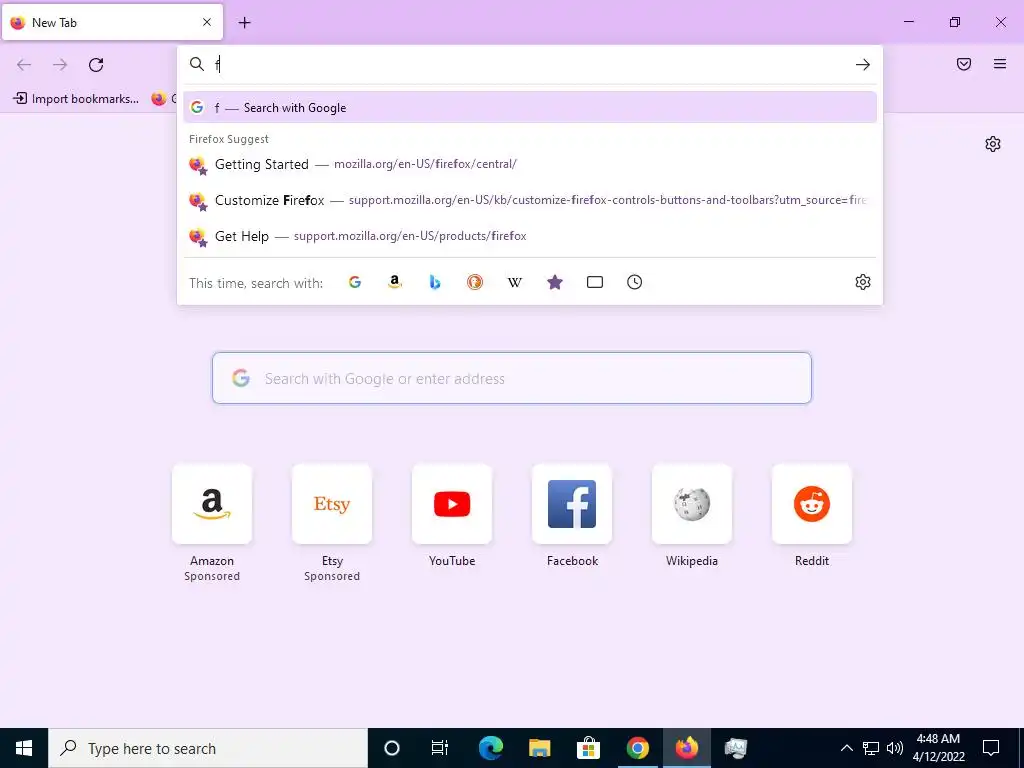The image size is (1024, 768).
Task: Search this time with Bing icon
Action: pyautogui.click(x=435, y=282)
